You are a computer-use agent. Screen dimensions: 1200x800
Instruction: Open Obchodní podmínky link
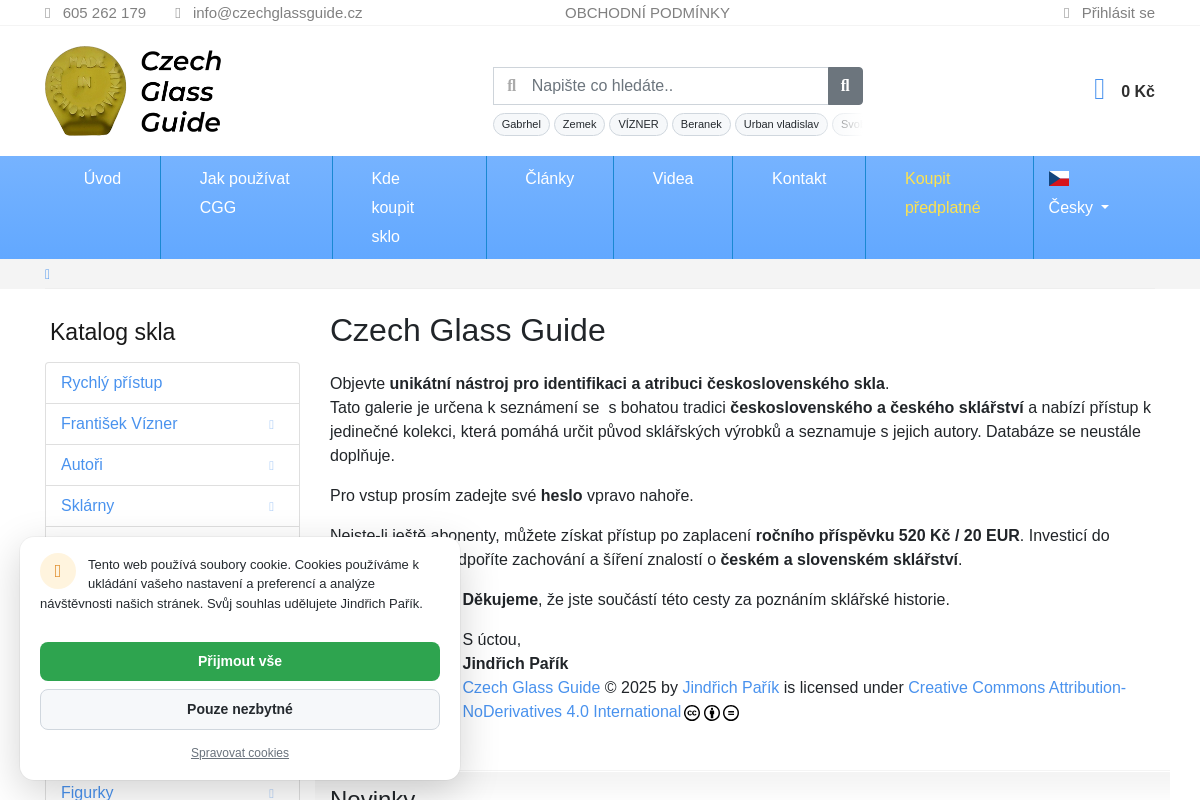pyautogui.click(x=647, y=13)
